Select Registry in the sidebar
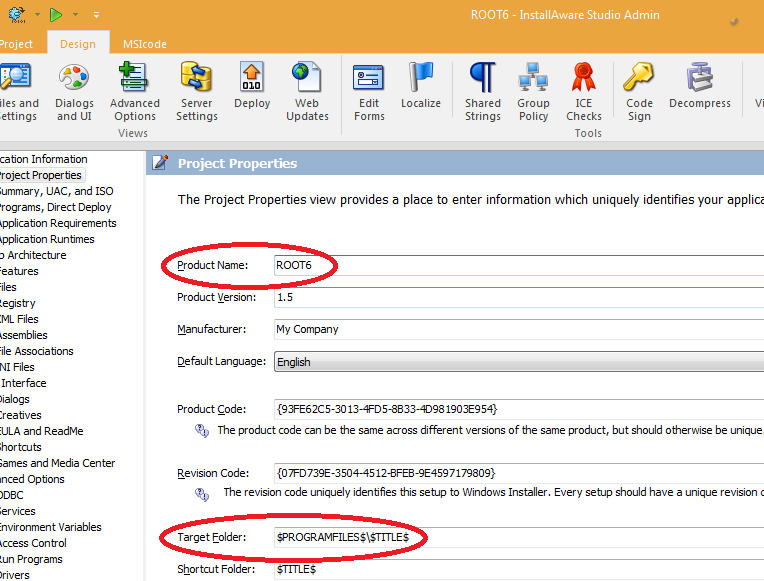The height and width of the screenshot is (581, 764). [18, 303]
